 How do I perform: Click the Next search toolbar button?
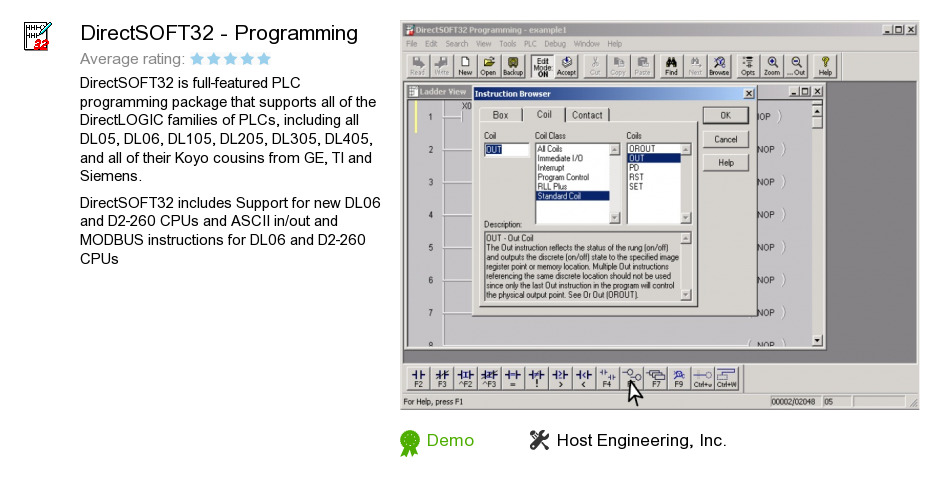695,66
